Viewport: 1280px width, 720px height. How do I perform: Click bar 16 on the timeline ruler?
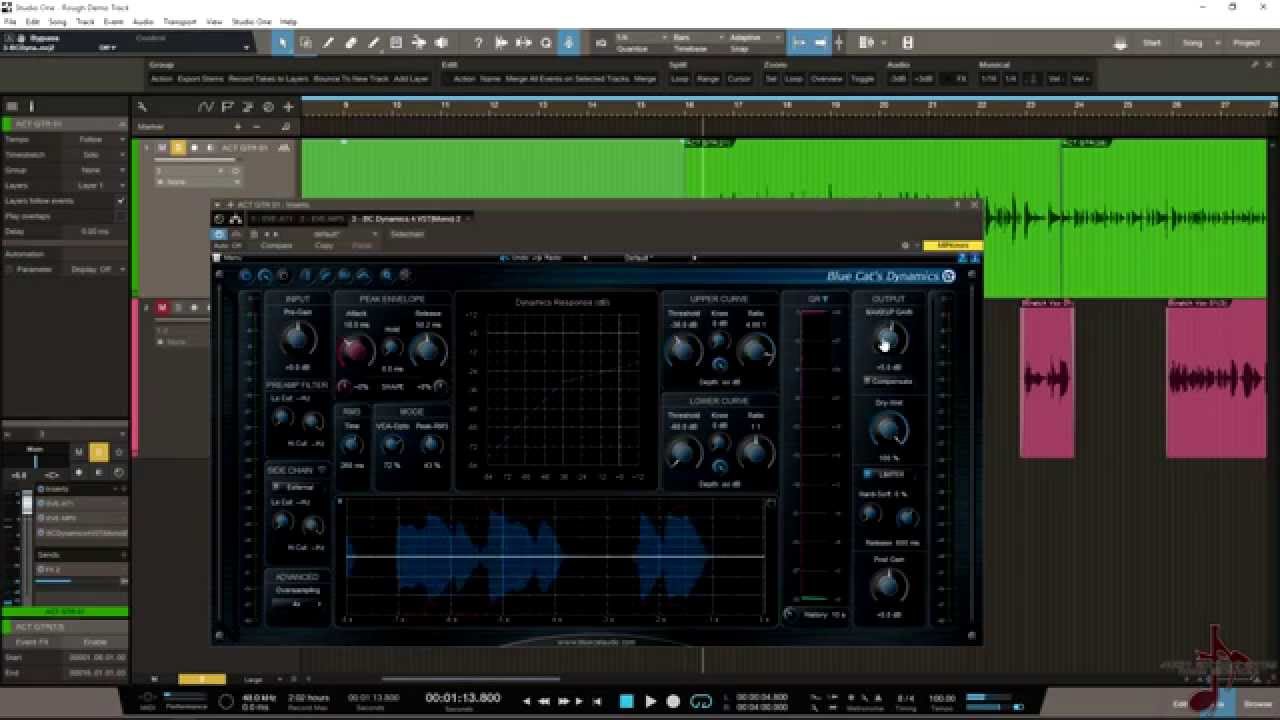pyautogui.click(x=690, y=105)
